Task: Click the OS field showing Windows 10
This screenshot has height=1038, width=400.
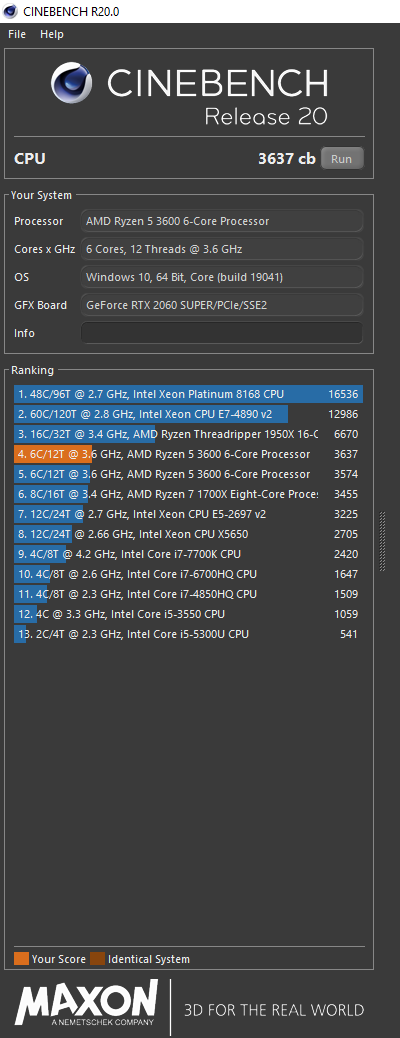Action: coord(222,277)
